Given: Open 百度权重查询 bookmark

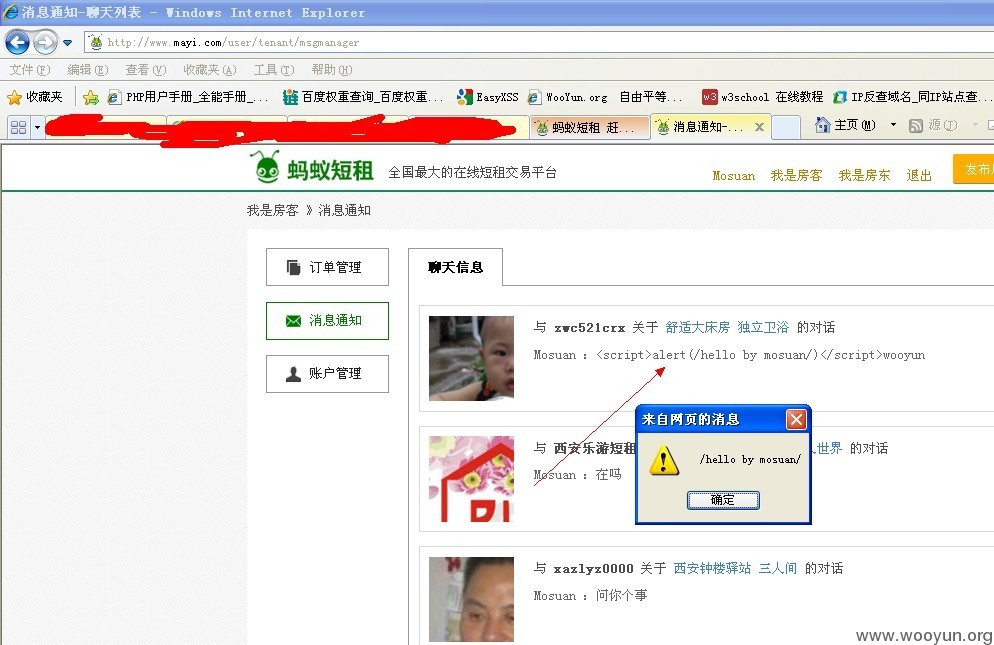Looking at the screenshot, I should click(x=363, y=97).
